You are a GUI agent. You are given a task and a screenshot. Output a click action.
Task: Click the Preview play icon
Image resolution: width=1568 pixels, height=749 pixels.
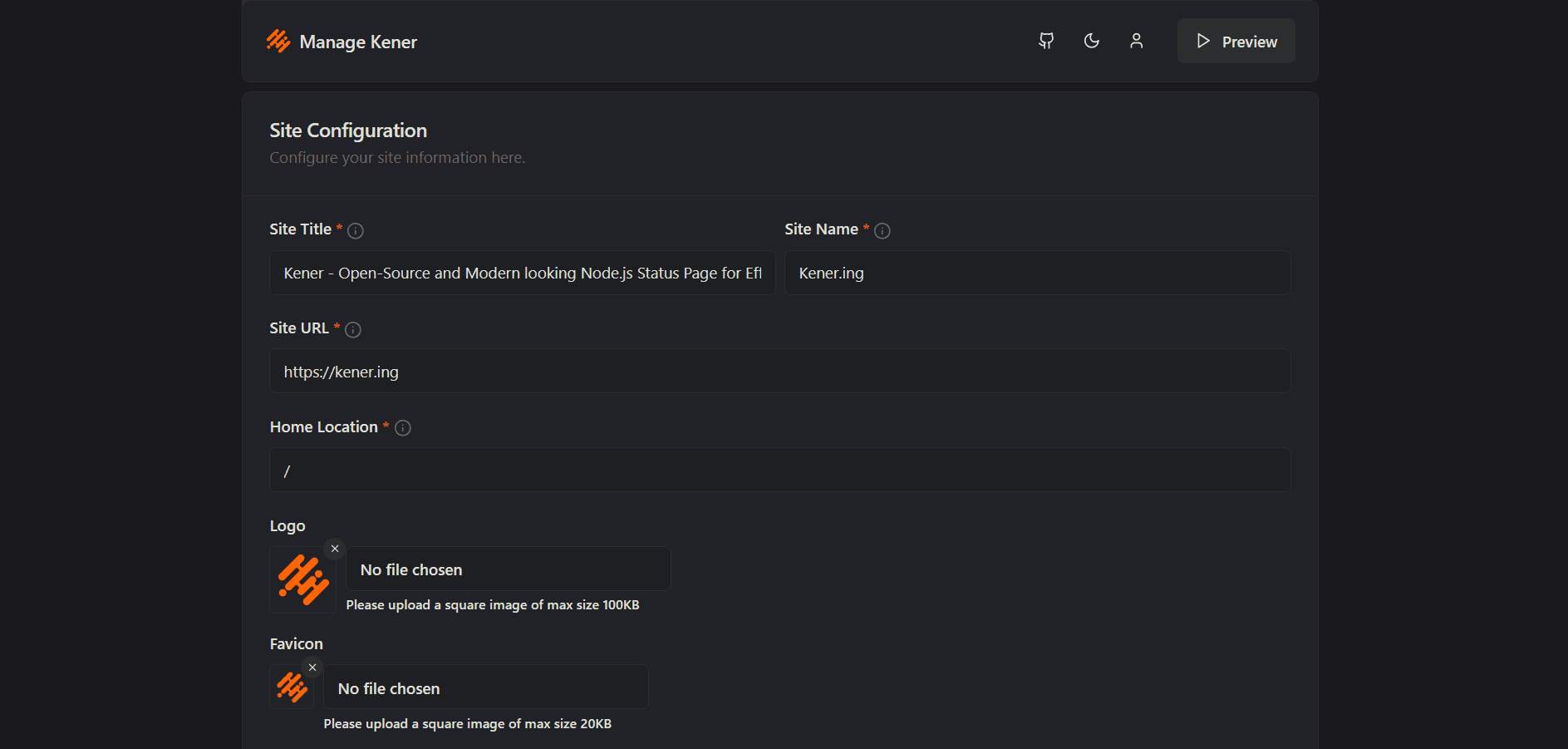tap(1202, 40)
